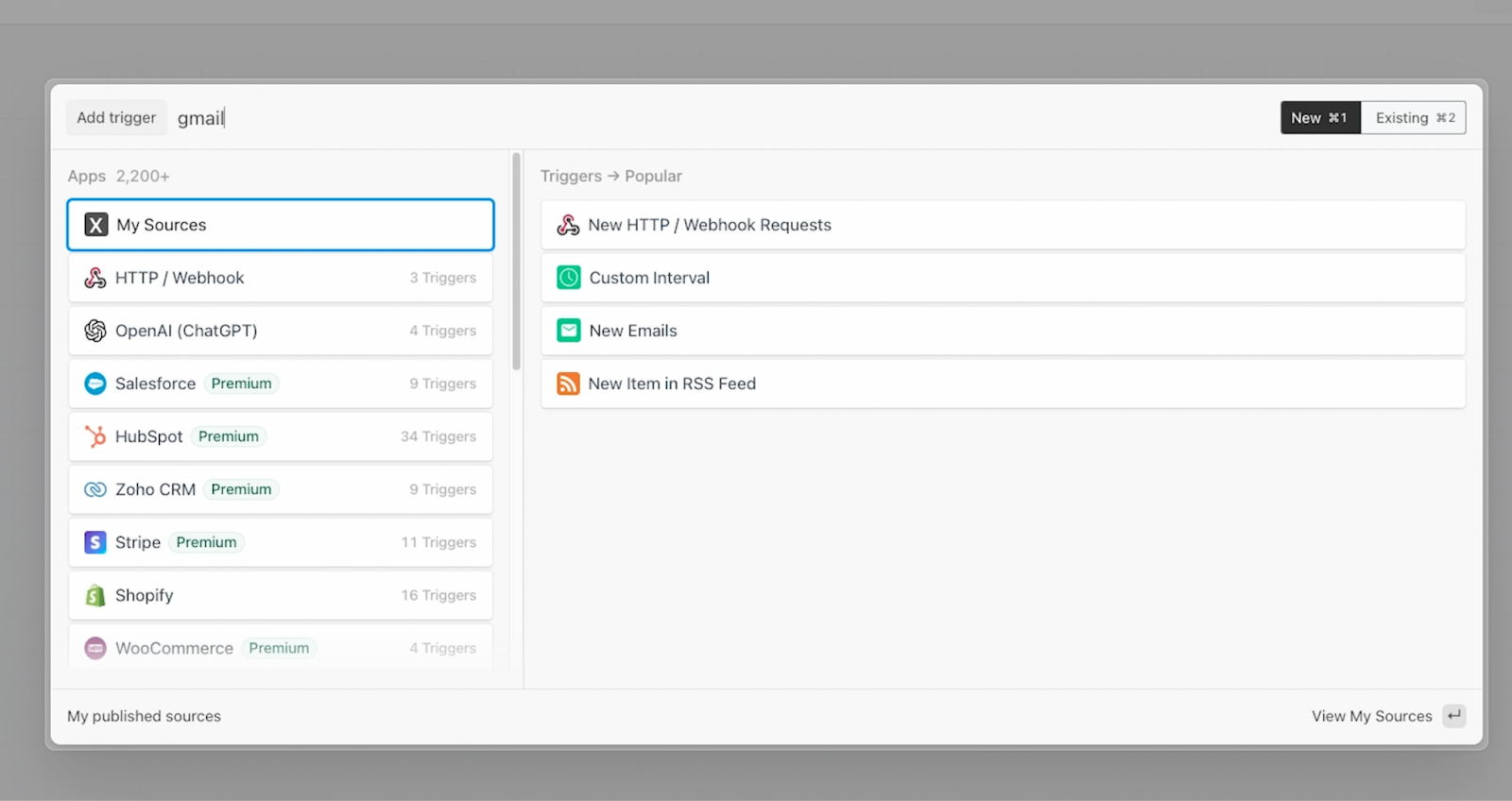1512x801 pixels.
Task: Click the WooCommerce icon
Action: (x=95, y=648)
